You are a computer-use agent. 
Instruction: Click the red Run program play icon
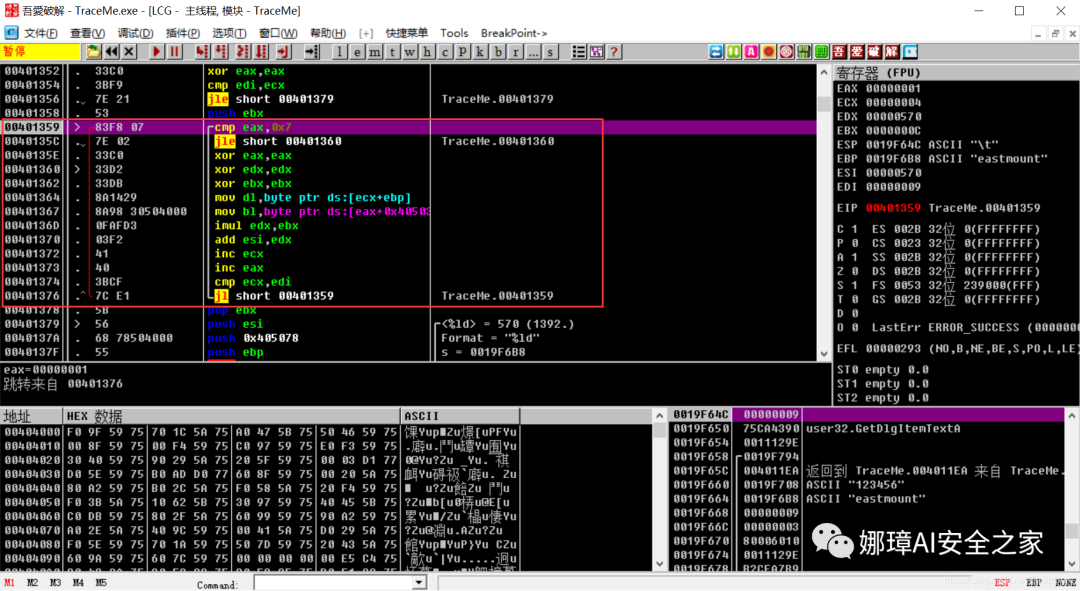click(156, 52)
